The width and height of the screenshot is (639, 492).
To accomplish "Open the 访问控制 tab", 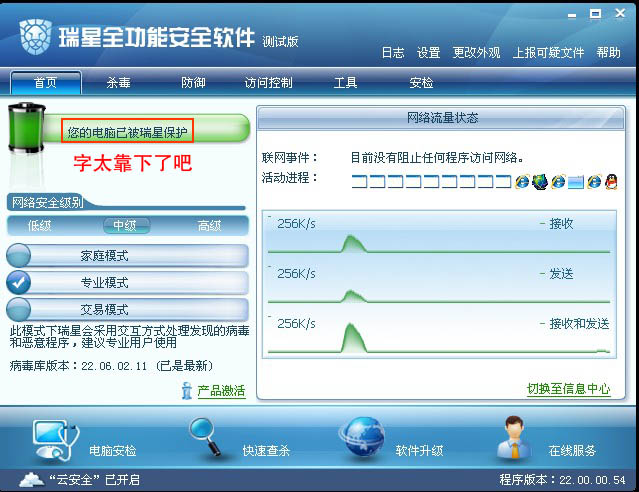I will pos(268,83).
